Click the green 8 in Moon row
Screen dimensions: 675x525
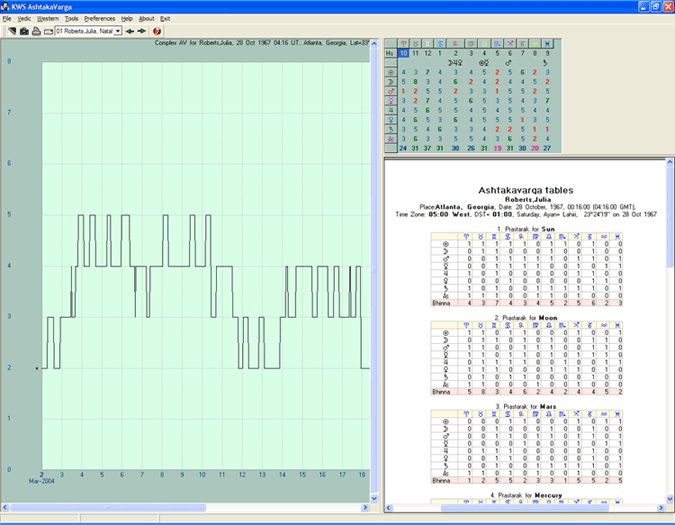pos(415,82)
